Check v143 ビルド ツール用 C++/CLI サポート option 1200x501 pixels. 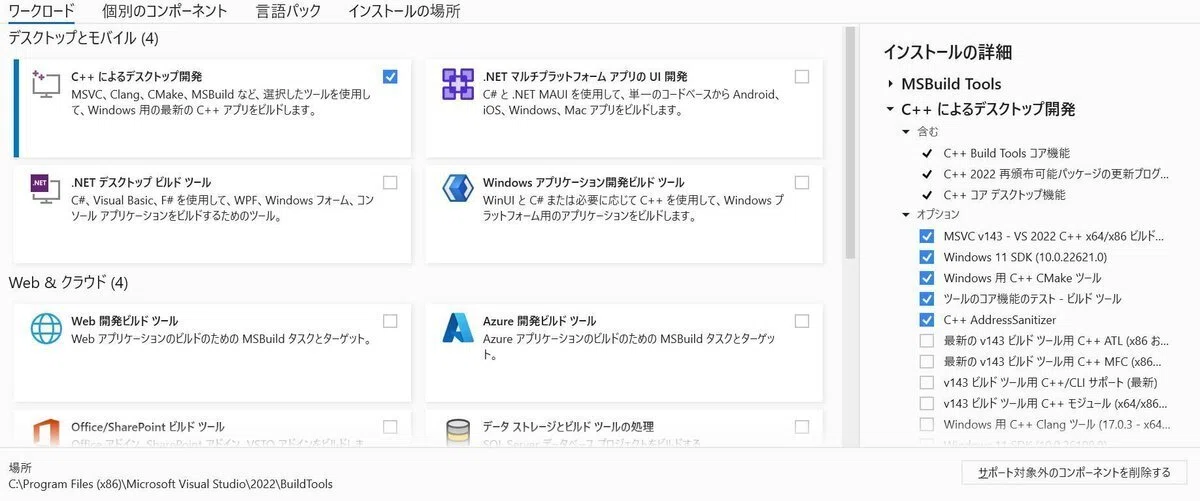tap(926, 383)
